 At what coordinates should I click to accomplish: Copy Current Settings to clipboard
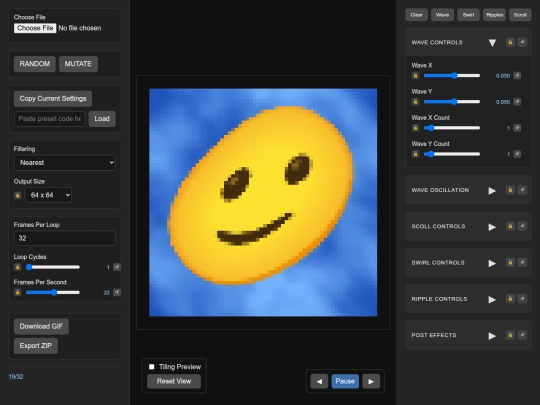(53, 99)
